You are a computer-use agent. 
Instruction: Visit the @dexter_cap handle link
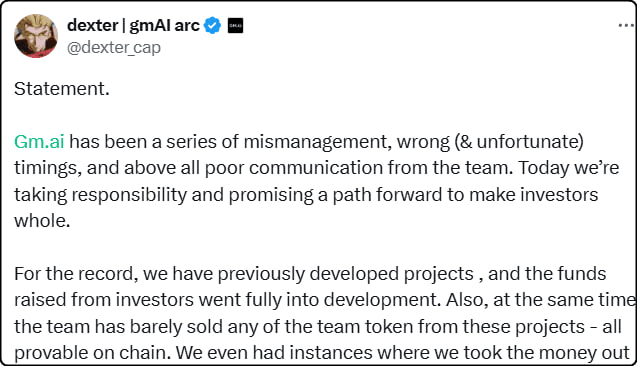(114, 48)
